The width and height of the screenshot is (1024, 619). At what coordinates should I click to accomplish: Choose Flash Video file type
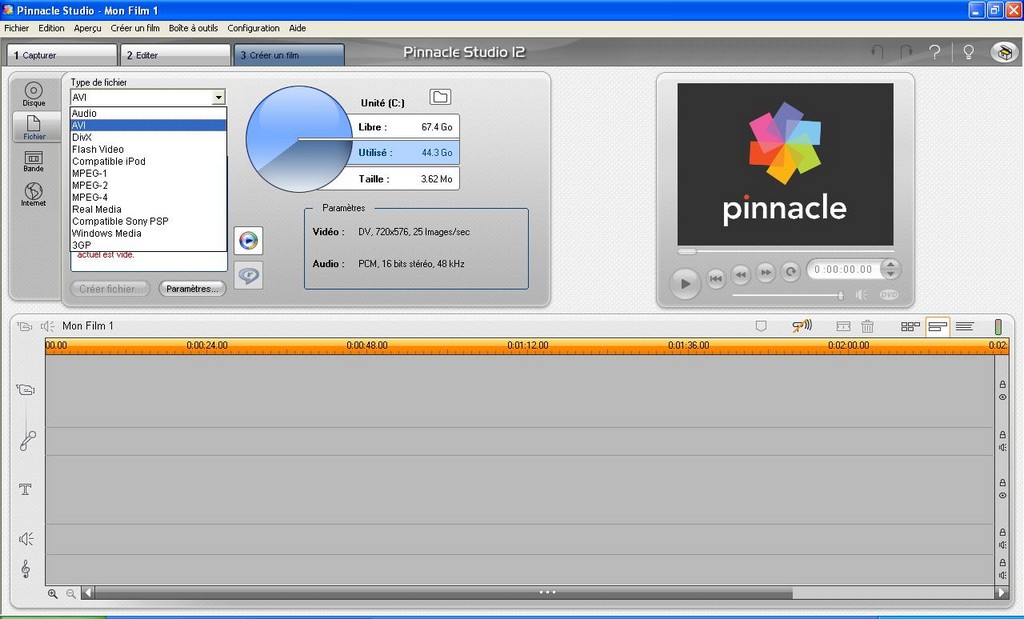(x=148, y=150)
